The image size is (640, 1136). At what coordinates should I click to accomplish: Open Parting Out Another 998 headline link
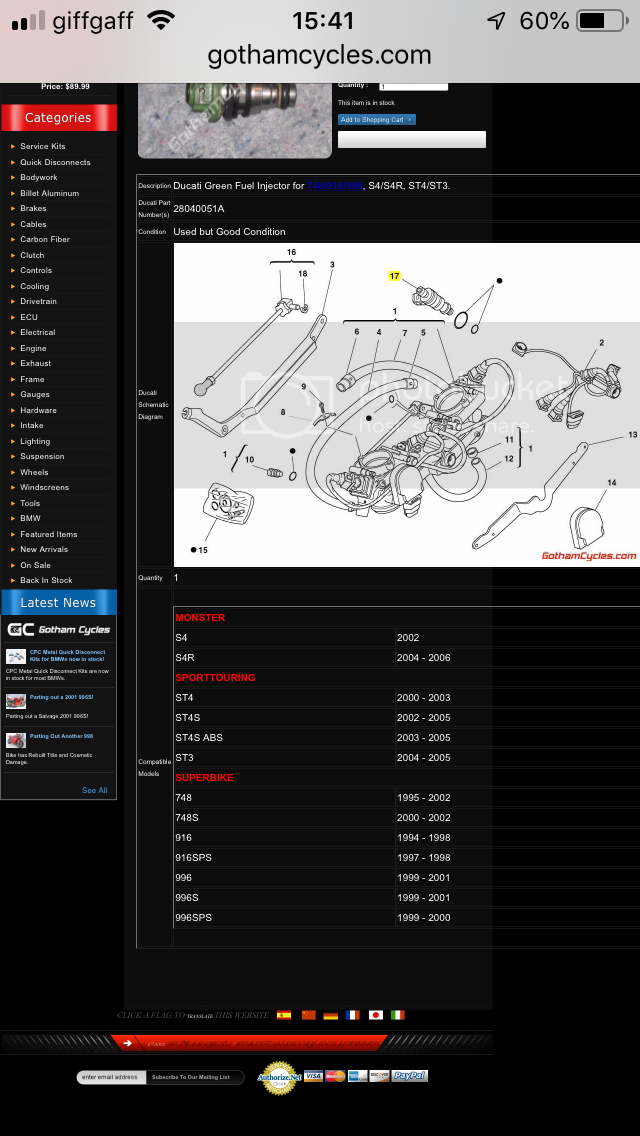[61, 736]
